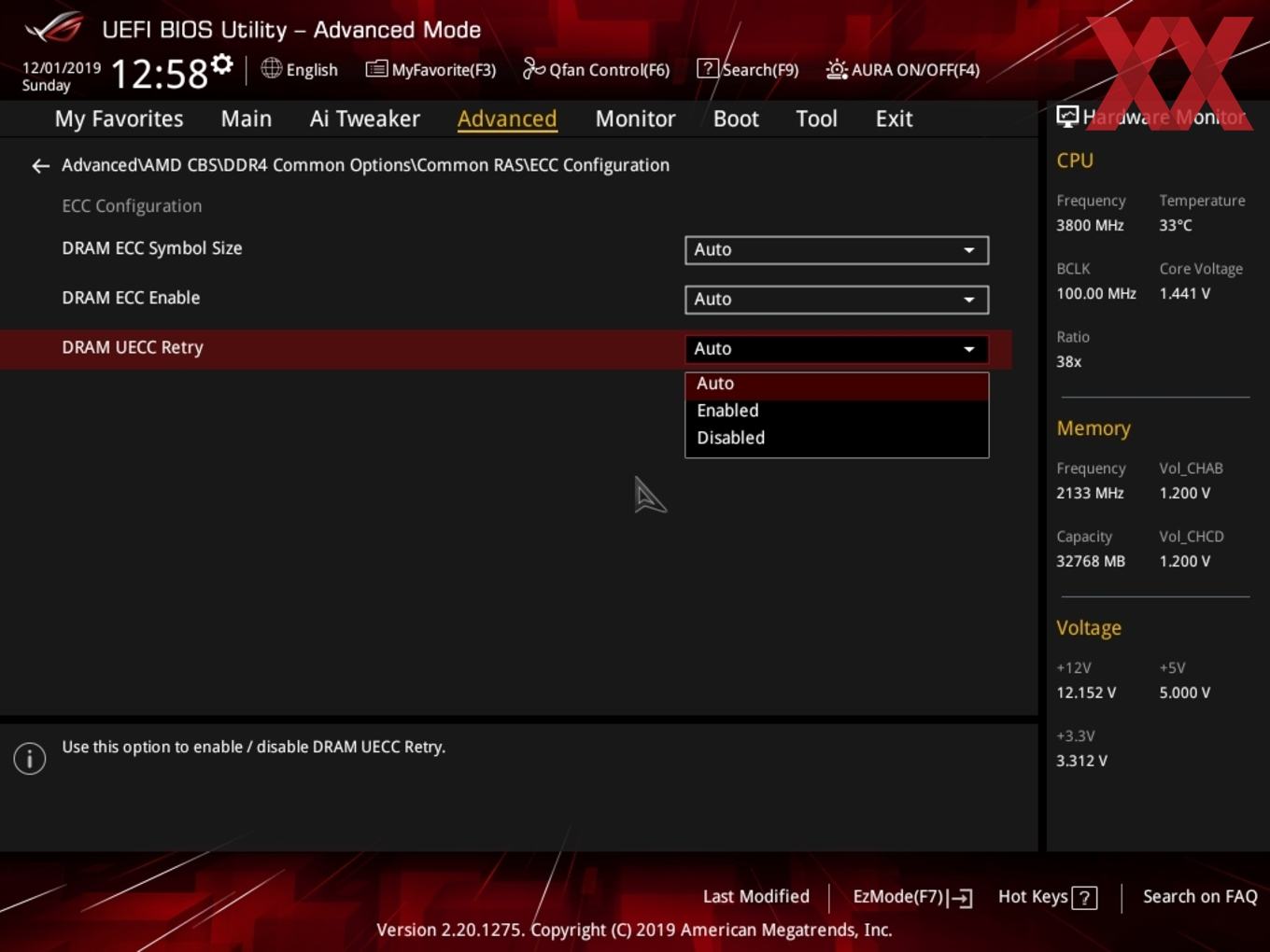Viewport: 1270px width, 952px height.
Task: Click the memory capacity value 32768 MB
Action: tap(1091, 562)
